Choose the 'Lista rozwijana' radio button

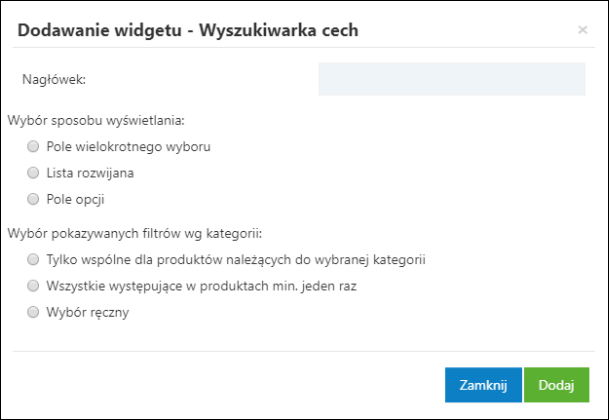tap(33, 172)
